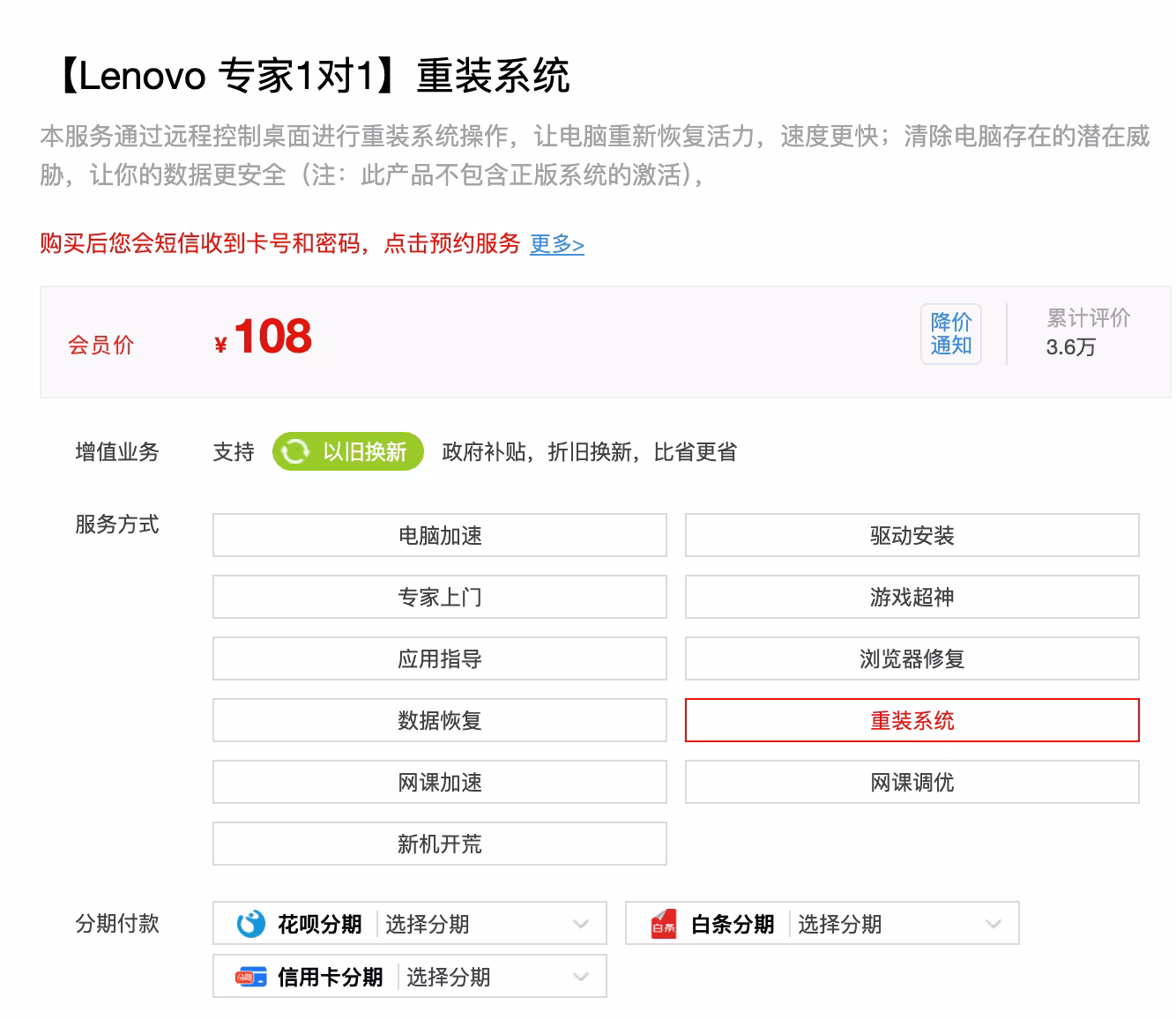This screenshot has height=1019, width=1176.
Task: Choose the 游戏超神 service option
Action: [912, 597]
